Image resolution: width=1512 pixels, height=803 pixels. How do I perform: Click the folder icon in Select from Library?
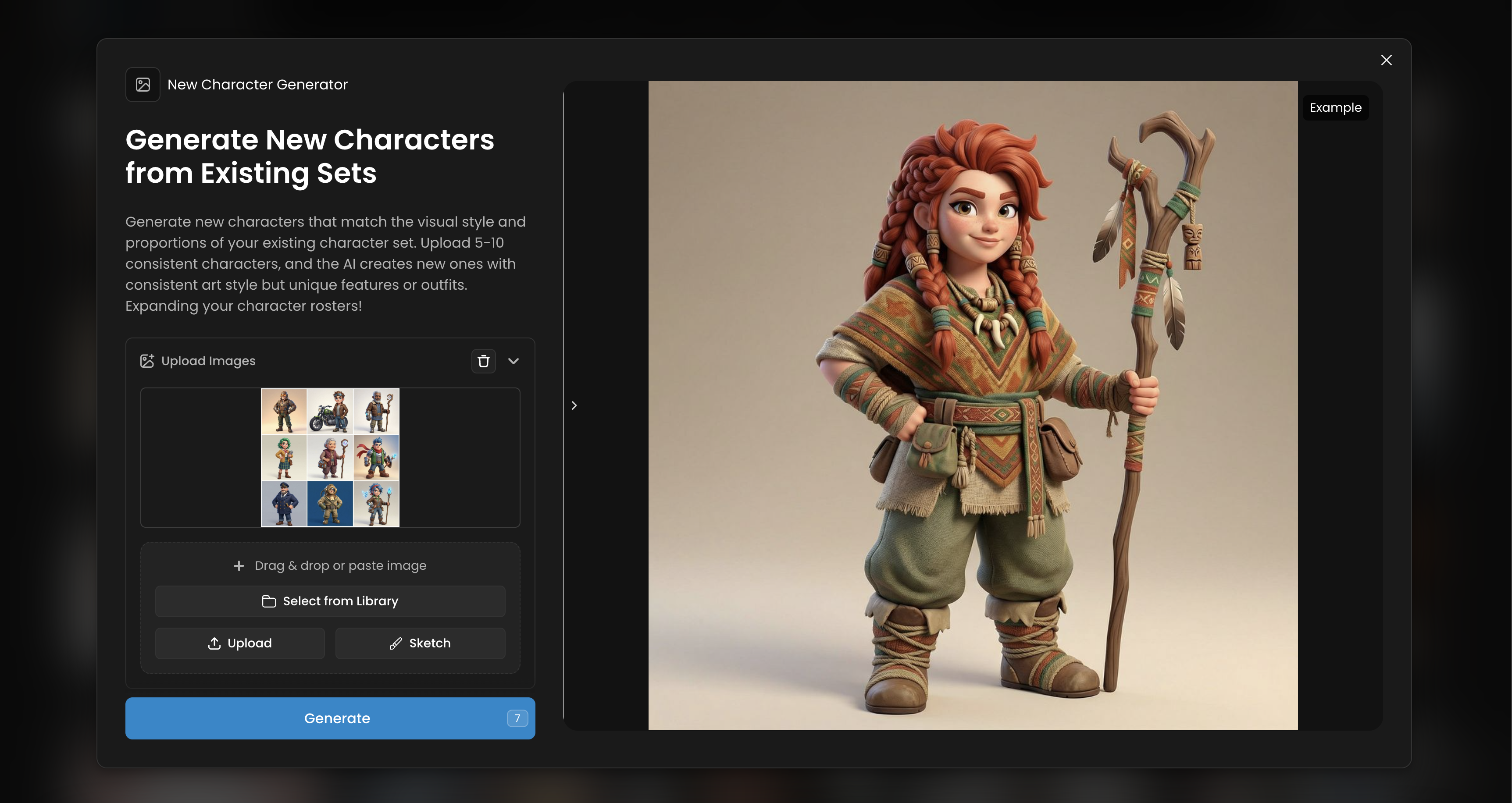[269, 601]
